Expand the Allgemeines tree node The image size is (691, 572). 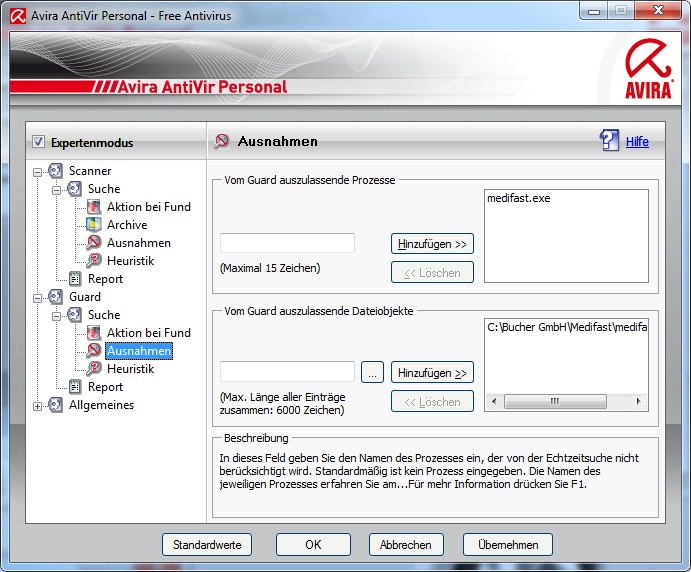coord(37,406)
